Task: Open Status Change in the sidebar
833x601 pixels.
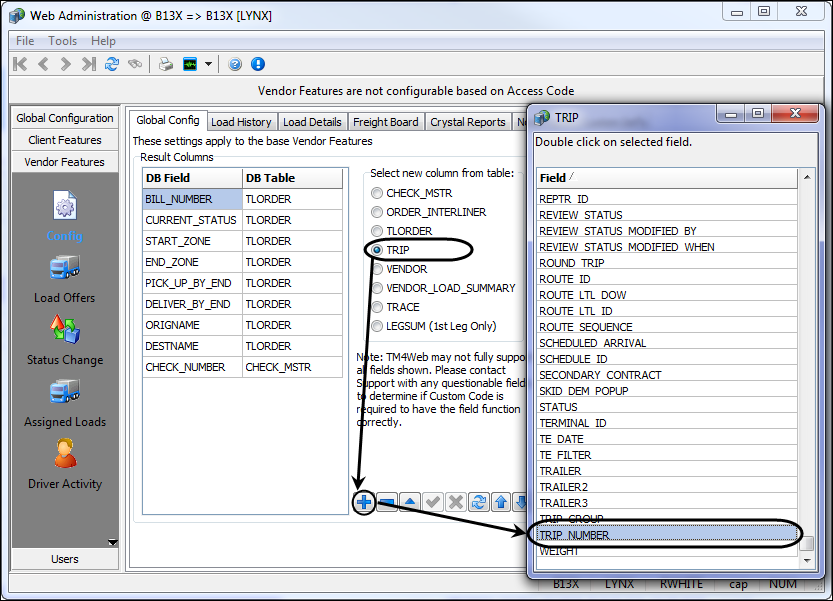Action: pyautogui.click(x=64, y=340)
